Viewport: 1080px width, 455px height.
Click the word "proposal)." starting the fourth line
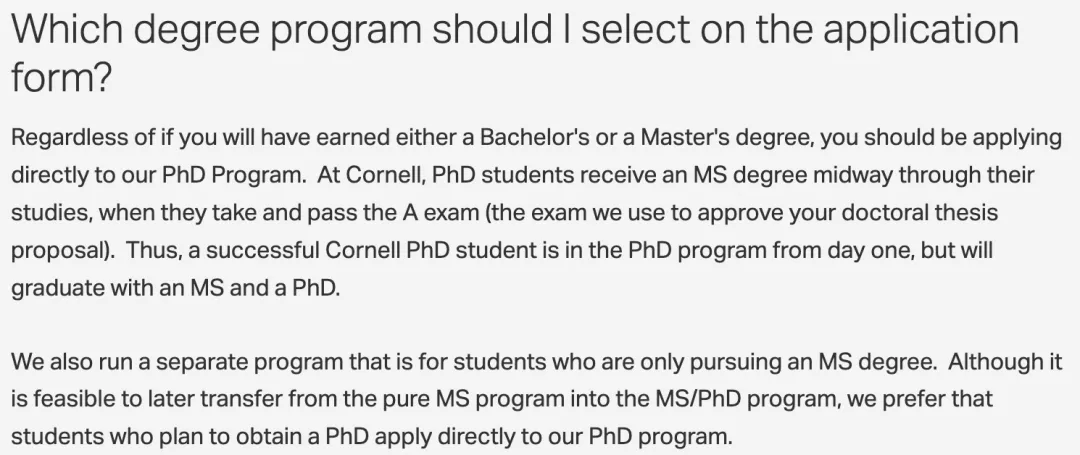click(x=63, y=250)
